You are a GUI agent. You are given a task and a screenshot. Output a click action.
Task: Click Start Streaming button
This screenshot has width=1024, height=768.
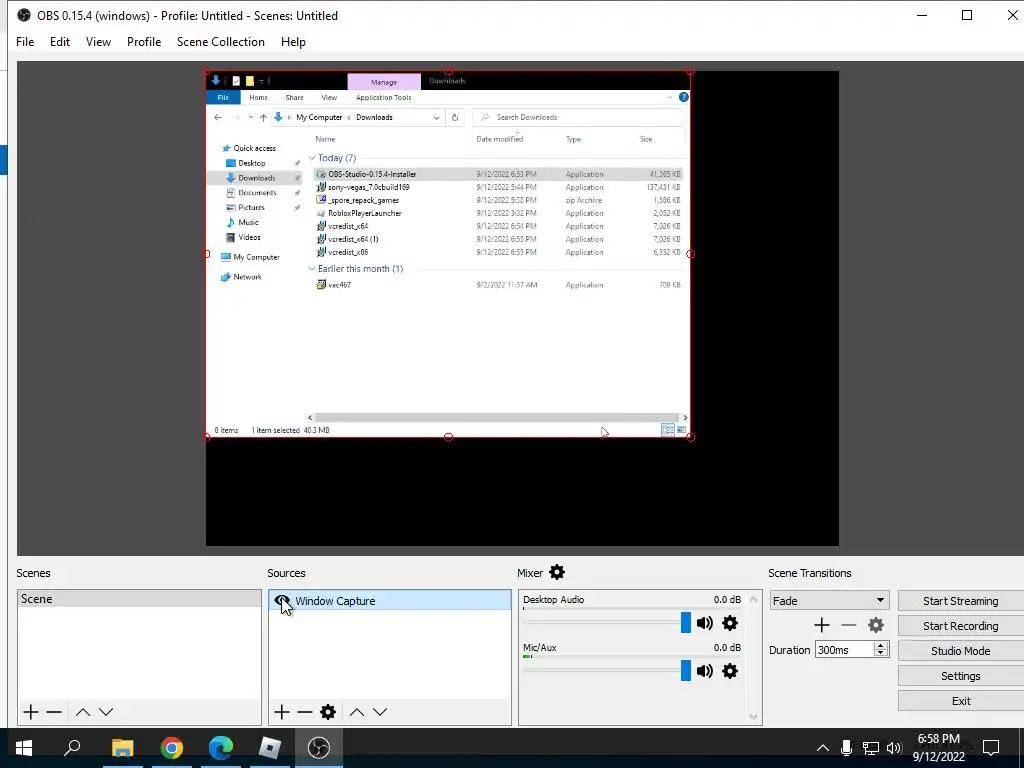[961, 601]
